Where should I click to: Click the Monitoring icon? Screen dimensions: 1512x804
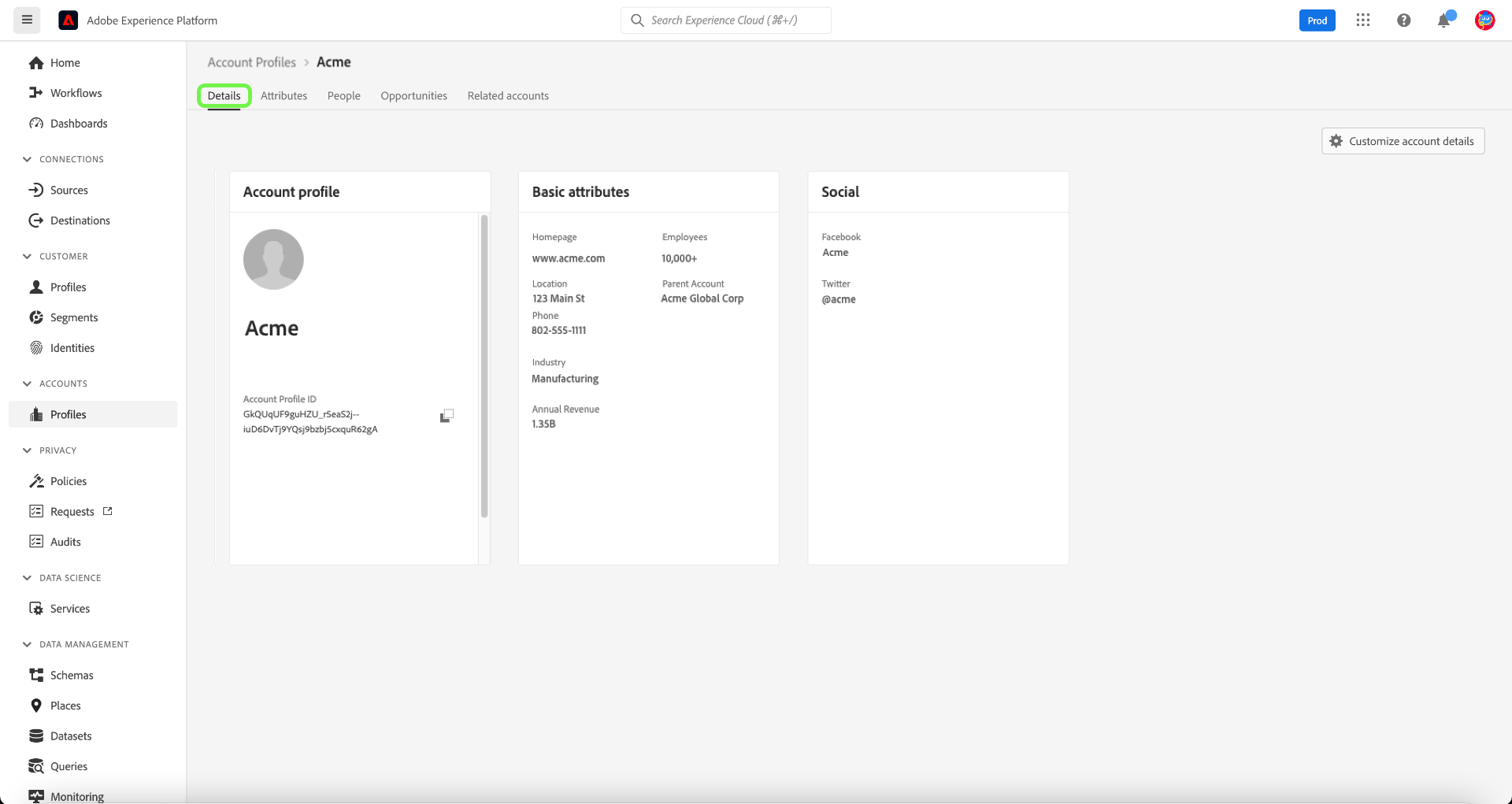click(x=36, y=796)
